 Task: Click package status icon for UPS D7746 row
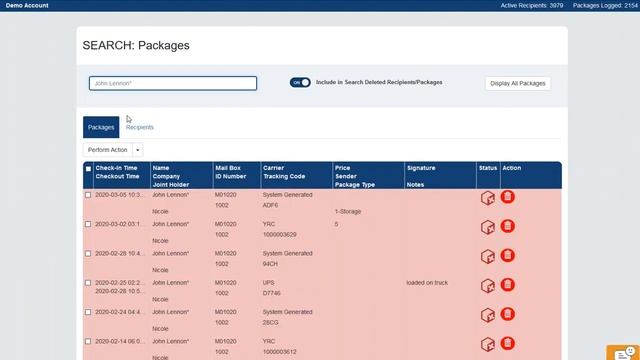pyautogui.click(x=488, y=286)
